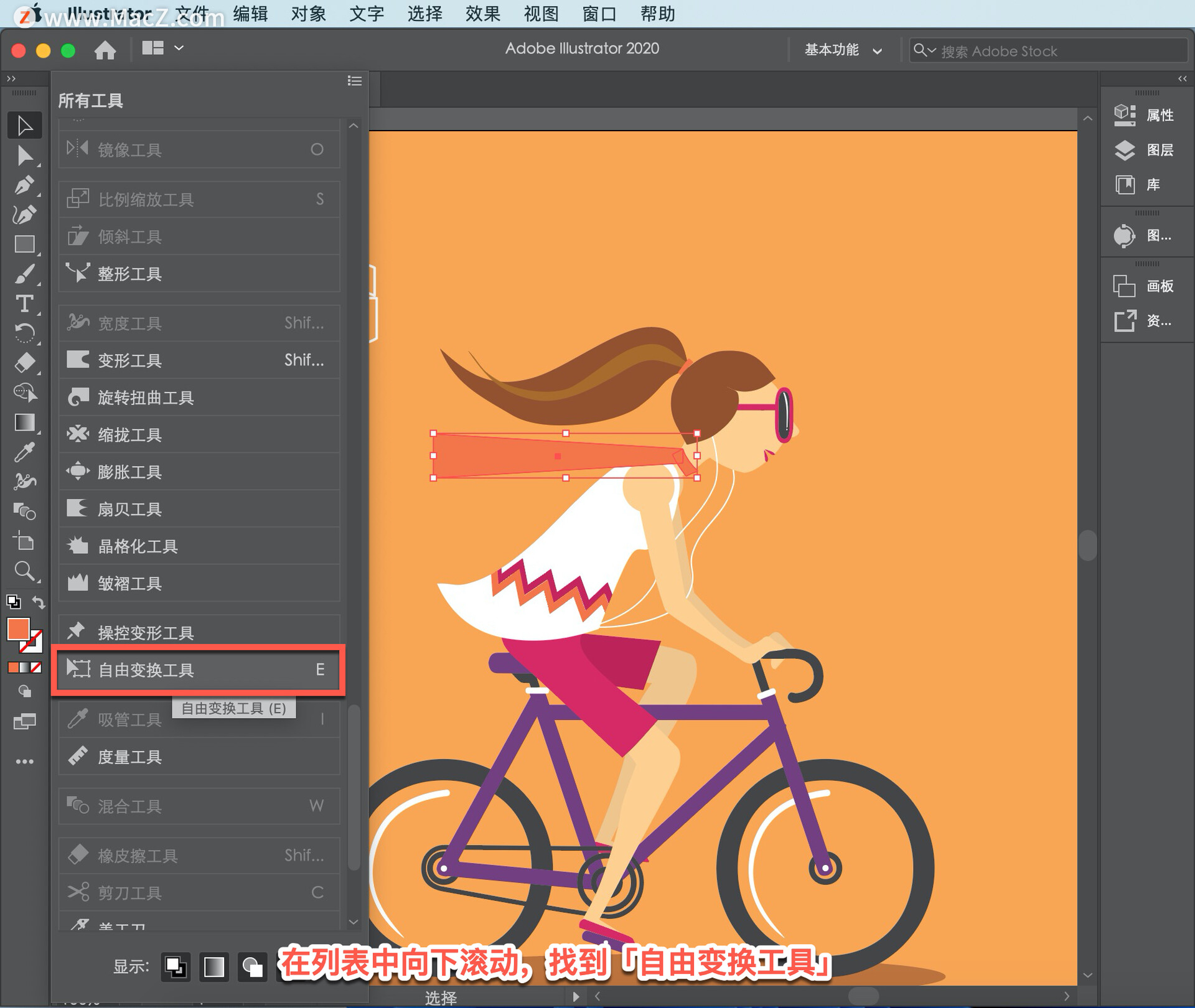The height and width of the screenshot is (1008, 1195).
Task: Collapse the right panel dock arrows
Action: (x=1182, y=79)
